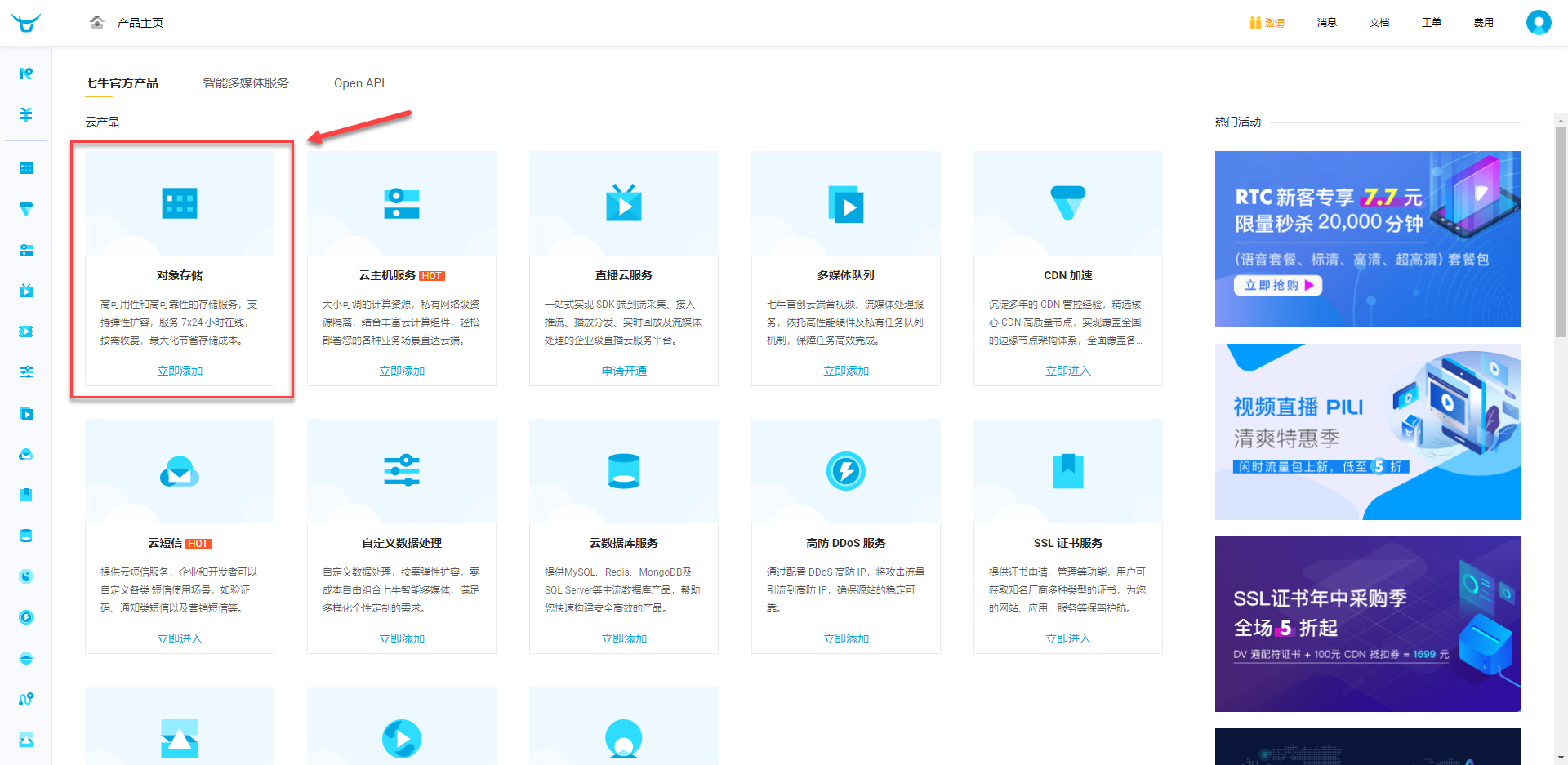The width and height of the screenshot is (1568, 765).
Task: Open the yen billing sidebar icon
Action: pos(26,114)
